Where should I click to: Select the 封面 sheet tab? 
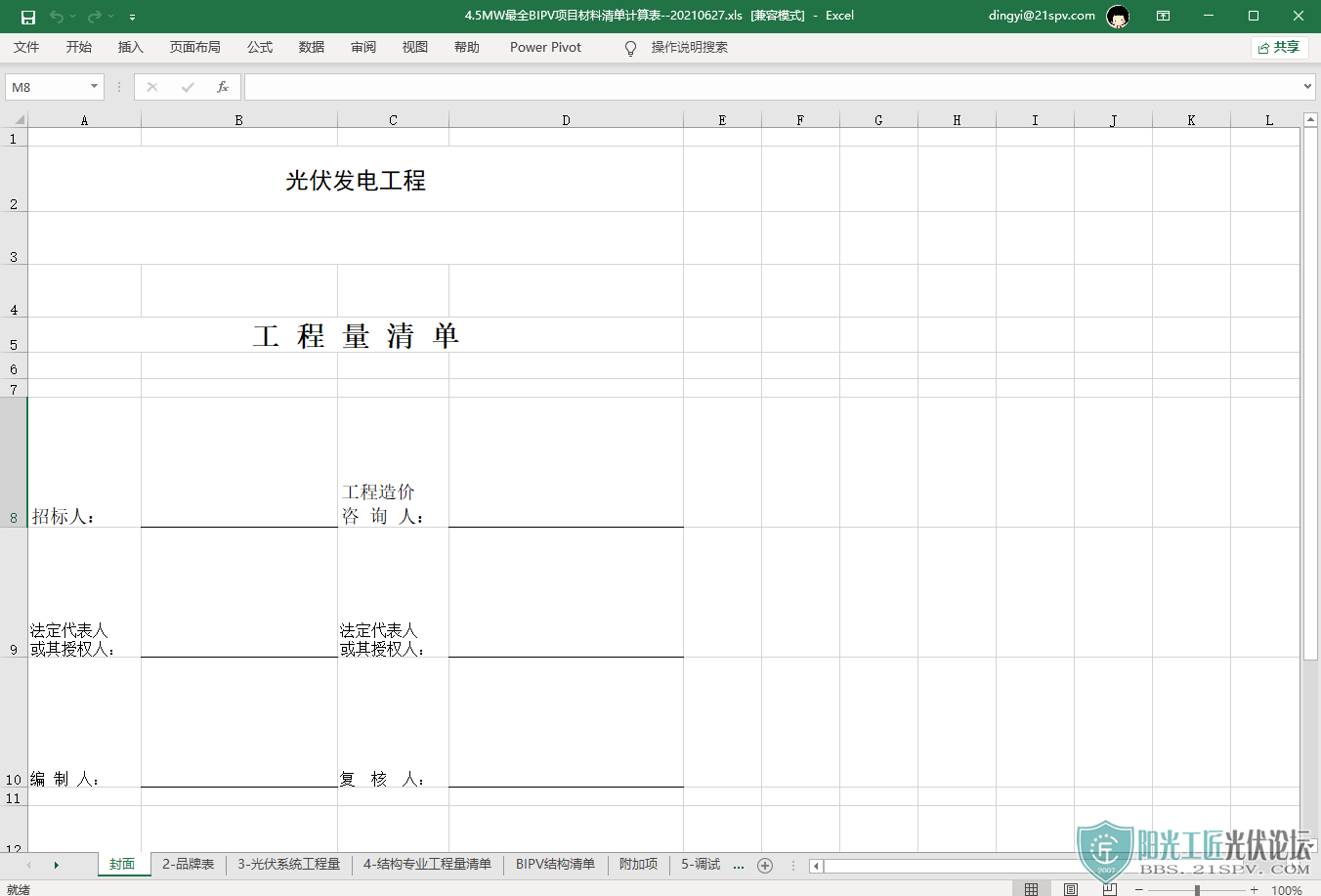(123, 864)
